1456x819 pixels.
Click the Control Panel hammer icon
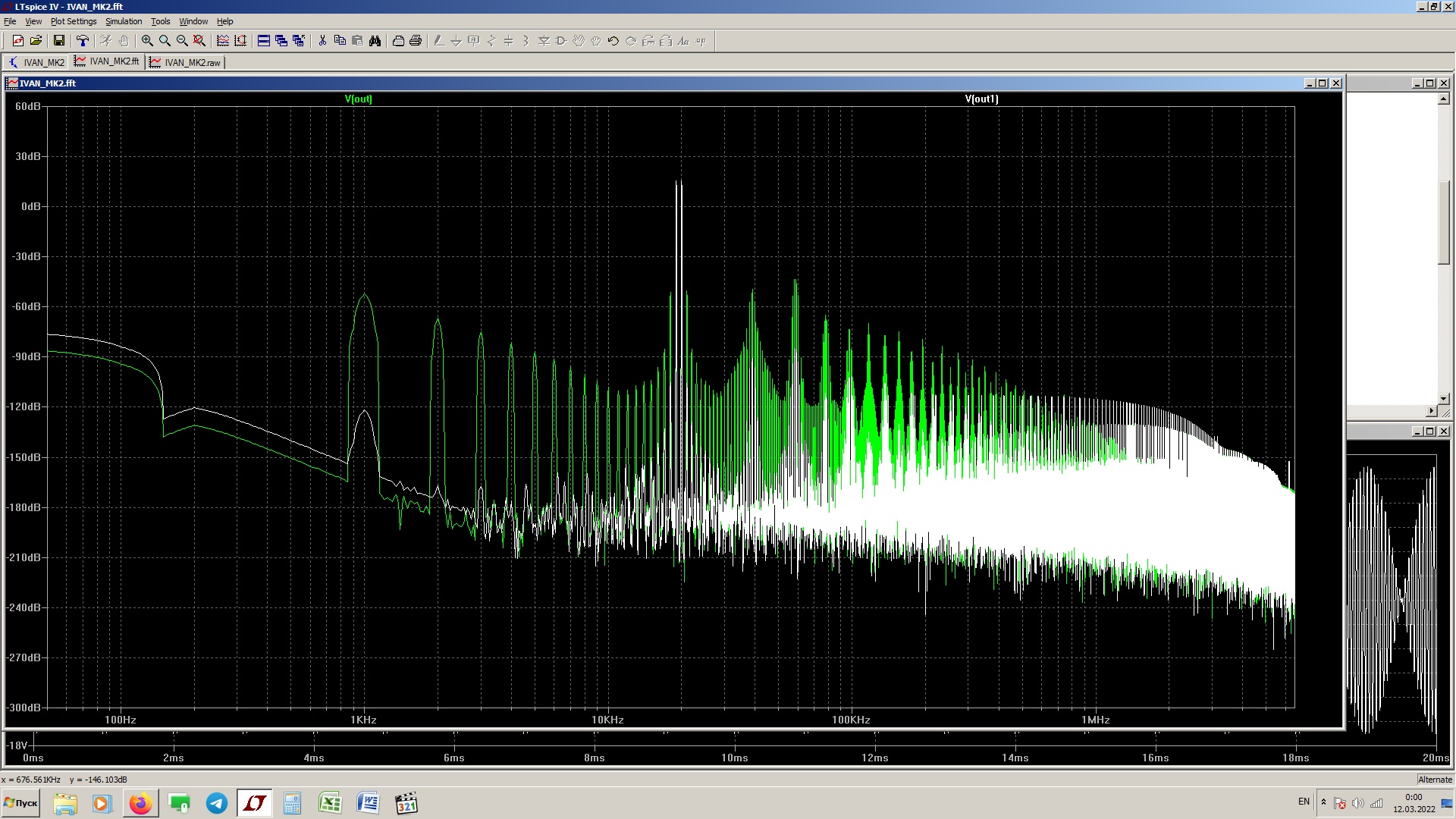click(x=83, y=41)
